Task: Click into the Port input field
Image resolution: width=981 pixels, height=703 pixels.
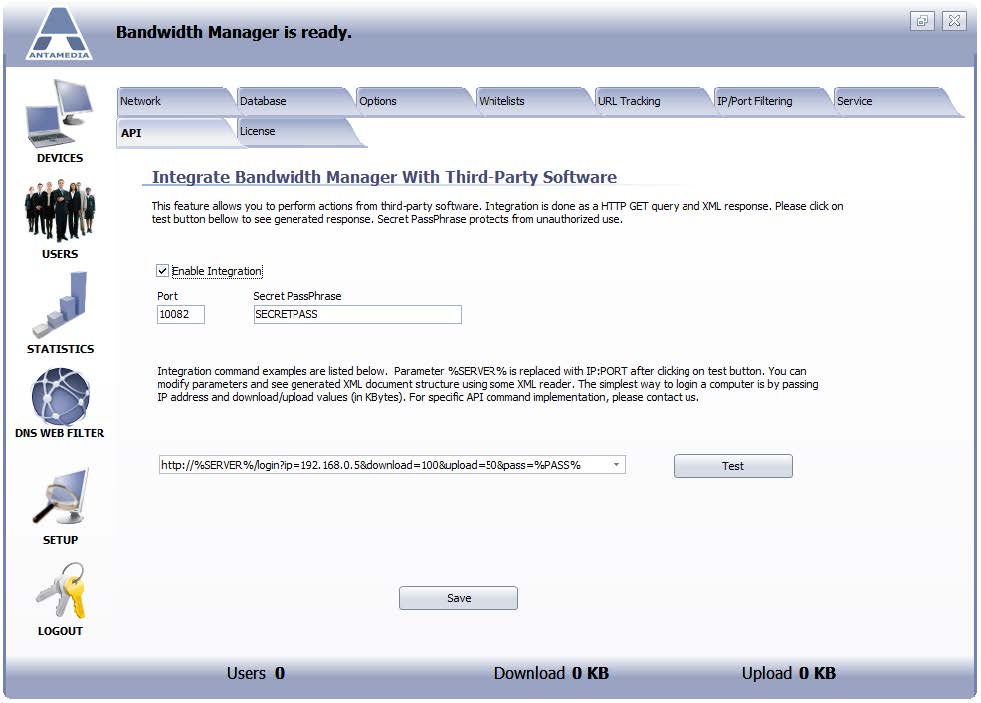Action: (180, 314)
